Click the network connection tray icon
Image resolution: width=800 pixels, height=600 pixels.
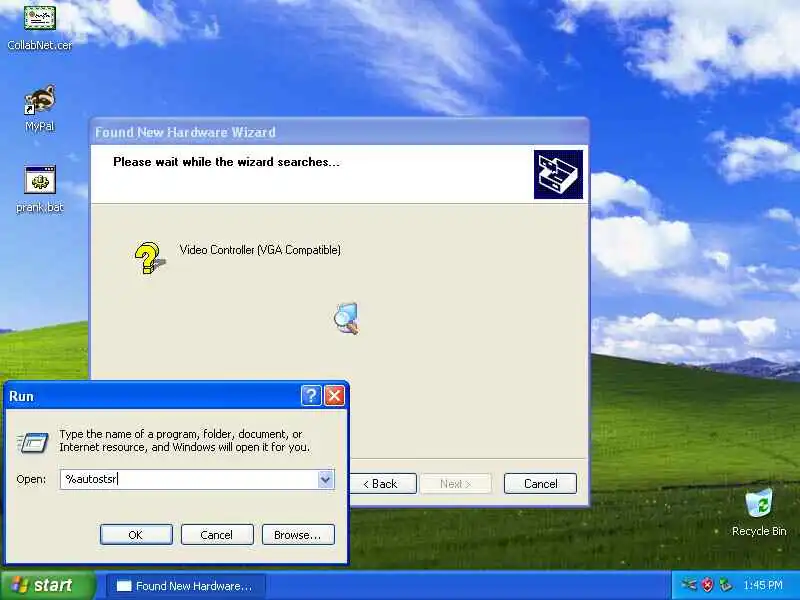[689, 585]
